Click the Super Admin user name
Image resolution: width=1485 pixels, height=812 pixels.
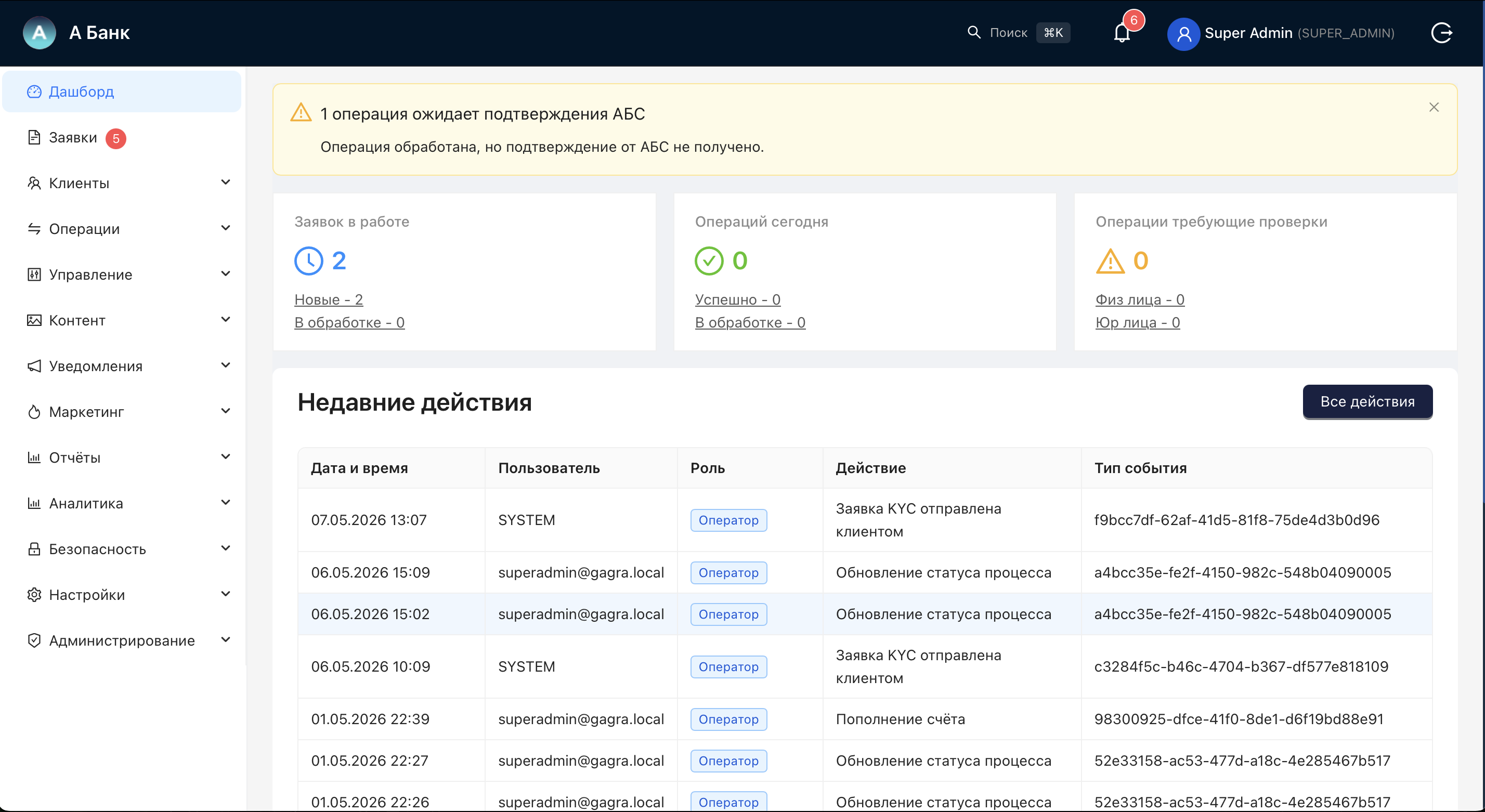tap(1248, 33)
